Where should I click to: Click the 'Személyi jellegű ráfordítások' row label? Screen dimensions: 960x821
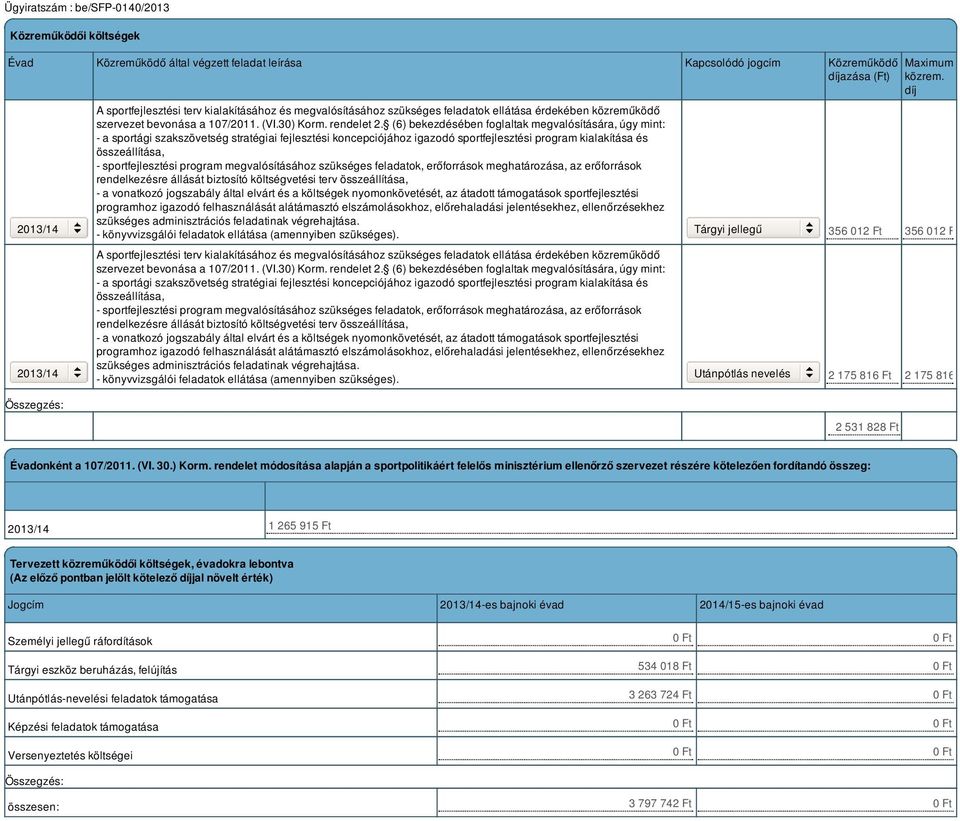80,641
